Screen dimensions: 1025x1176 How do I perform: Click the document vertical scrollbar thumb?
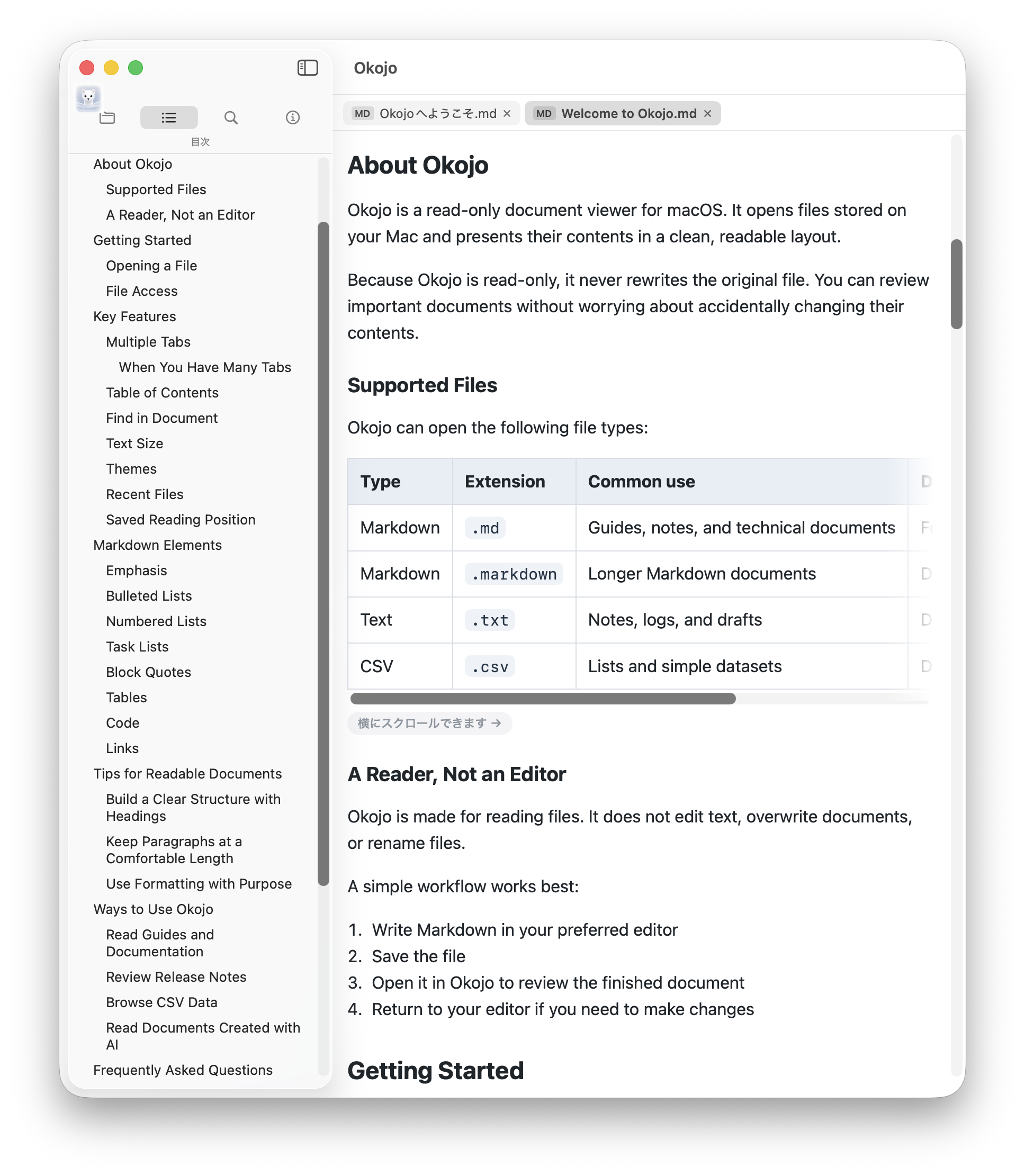click(956, 284)
